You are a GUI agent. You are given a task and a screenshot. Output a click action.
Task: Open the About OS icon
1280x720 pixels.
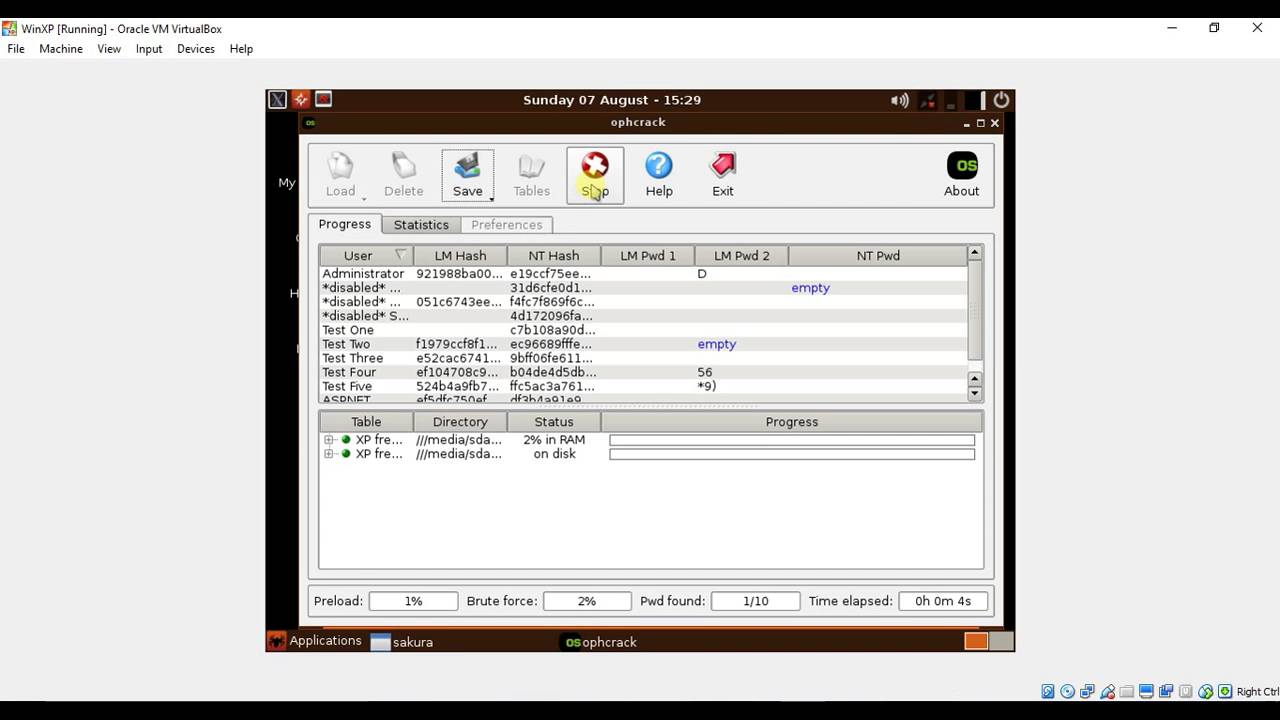coord(962,166)
